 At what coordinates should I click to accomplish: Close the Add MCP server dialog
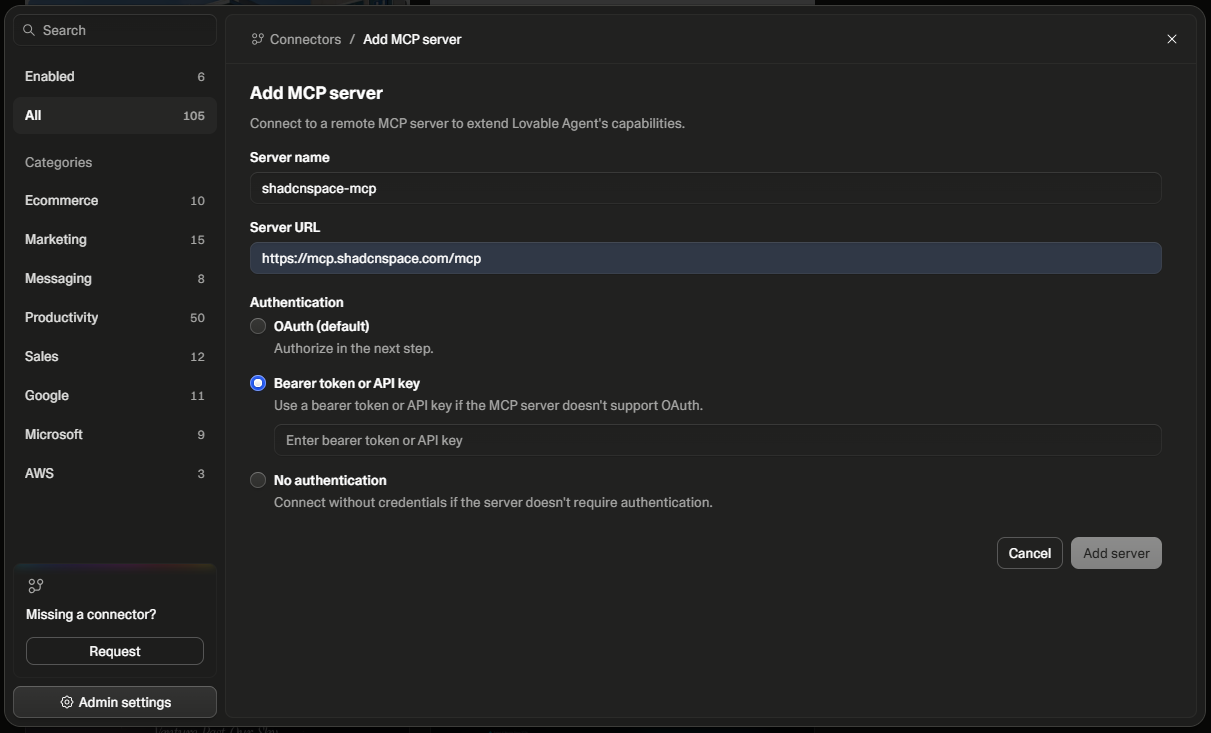(1172, 39)
